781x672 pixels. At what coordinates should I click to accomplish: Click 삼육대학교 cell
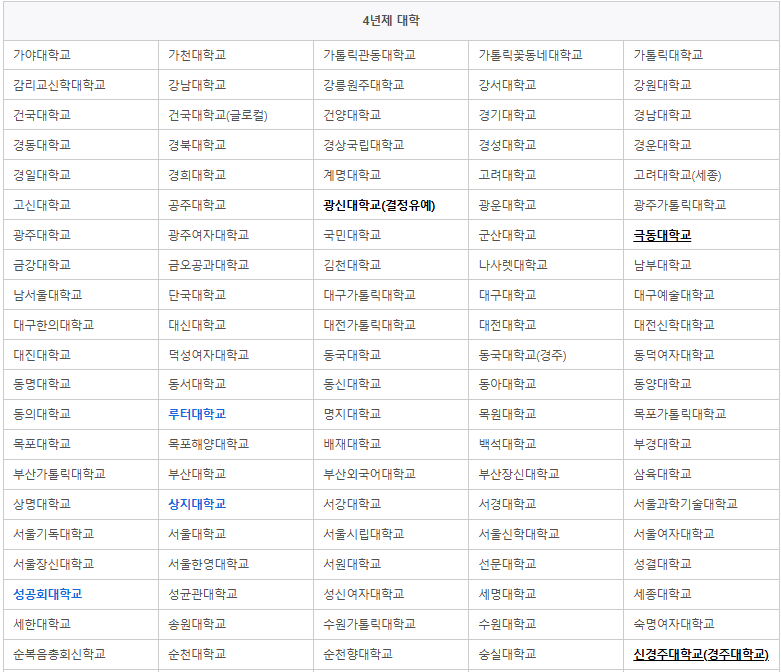click(x=701, y=474)
